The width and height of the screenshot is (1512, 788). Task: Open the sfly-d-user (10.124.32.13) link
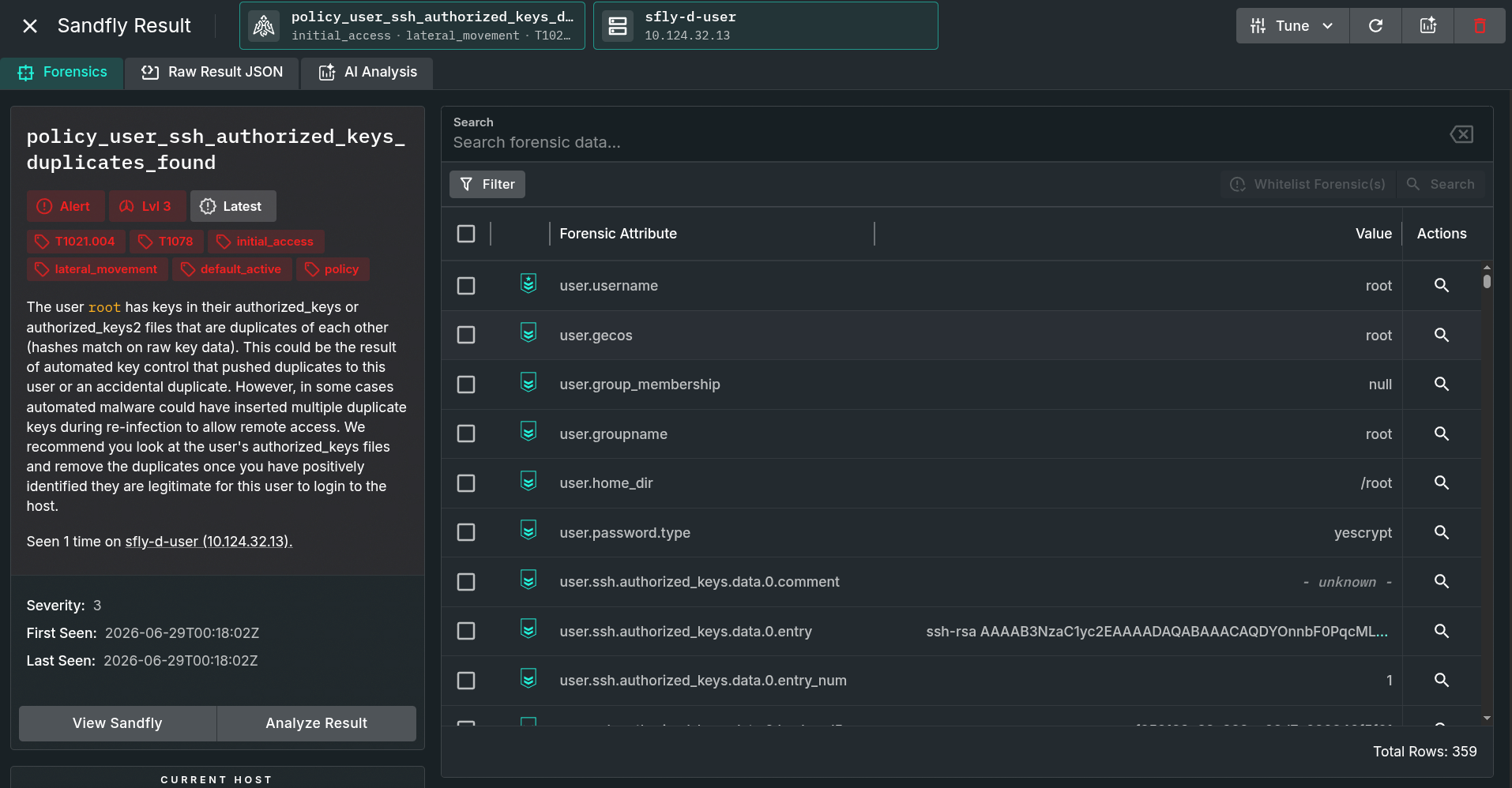209,542
